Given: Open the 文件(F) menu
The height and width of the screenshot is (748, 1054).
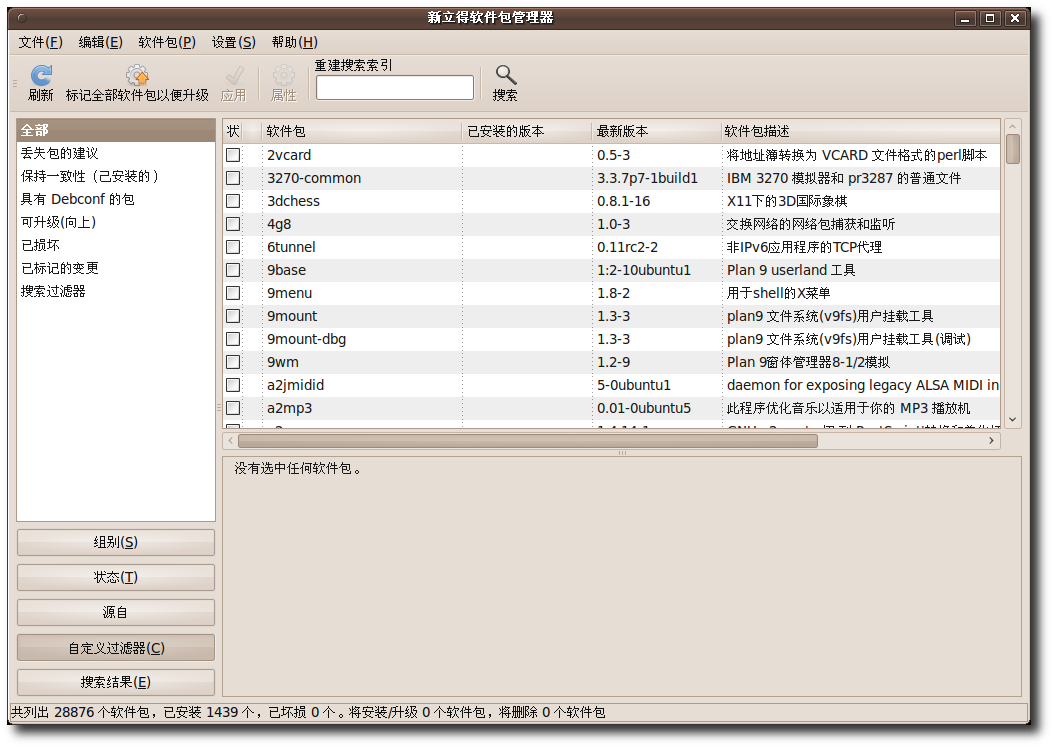Looking at the screenshot, I should pos(40,42).
